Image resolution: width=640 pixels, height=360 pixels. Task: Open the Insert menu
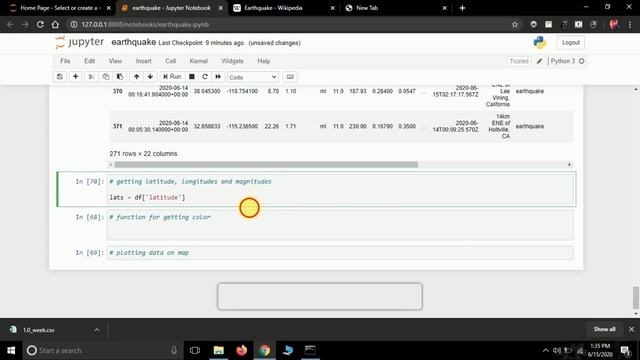coord(143,61)
